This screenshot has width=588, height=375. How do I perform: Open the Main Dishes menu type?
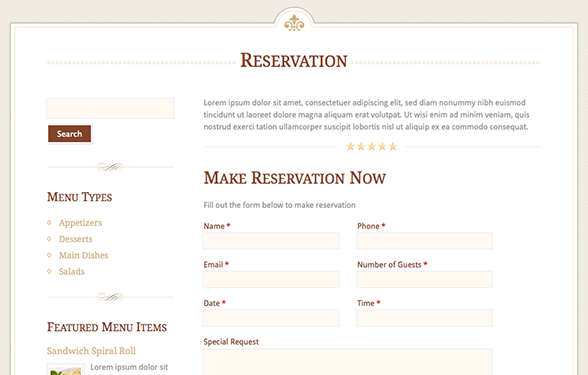tap(83, 255)
